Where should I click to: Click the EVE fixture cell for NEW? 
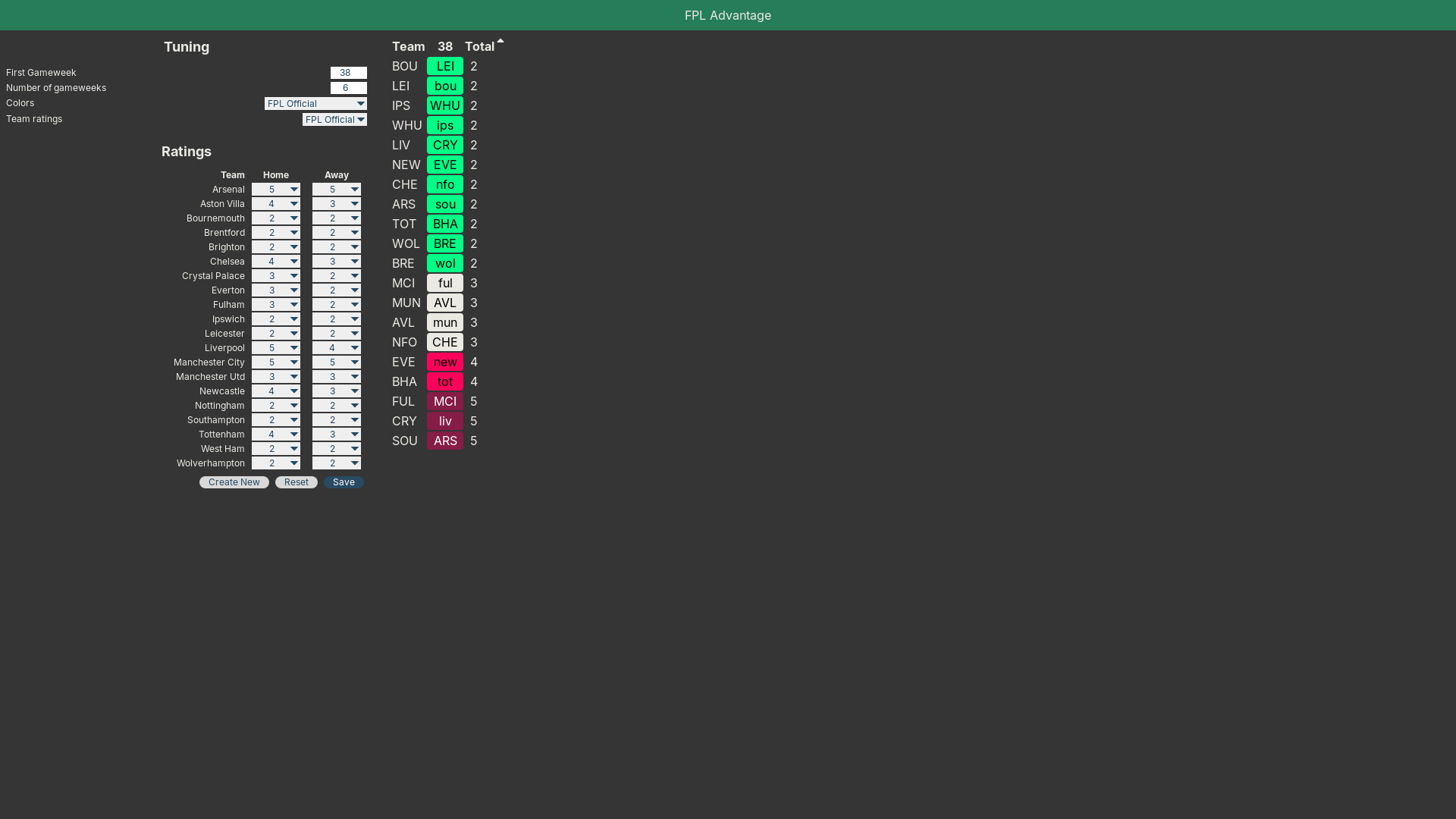pyautogui.click(x=445, y=165)
